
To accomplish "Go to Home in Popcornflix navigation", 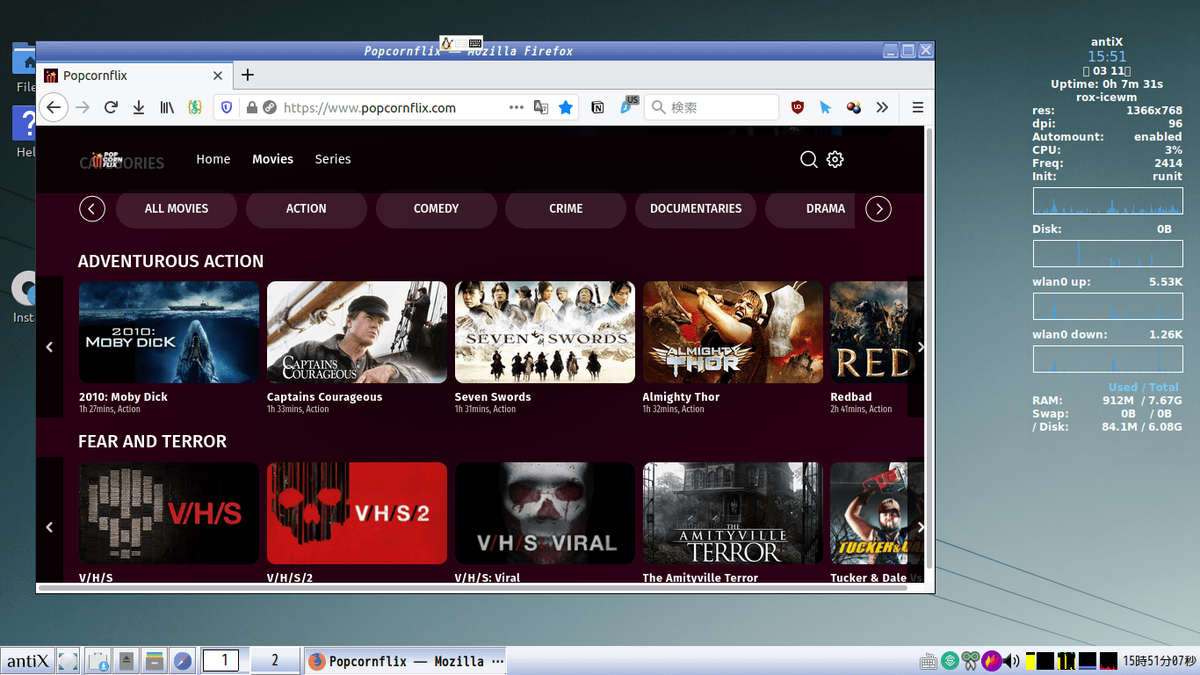I will tap(213, 159).
